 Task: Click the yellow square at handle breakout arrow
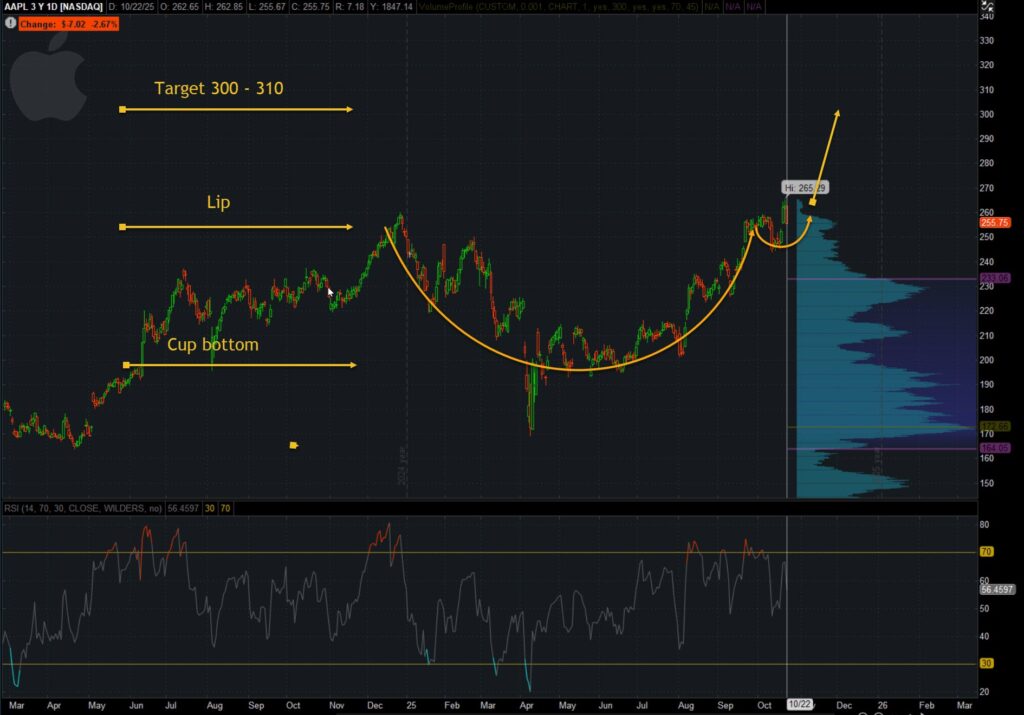tap(812, 204)
